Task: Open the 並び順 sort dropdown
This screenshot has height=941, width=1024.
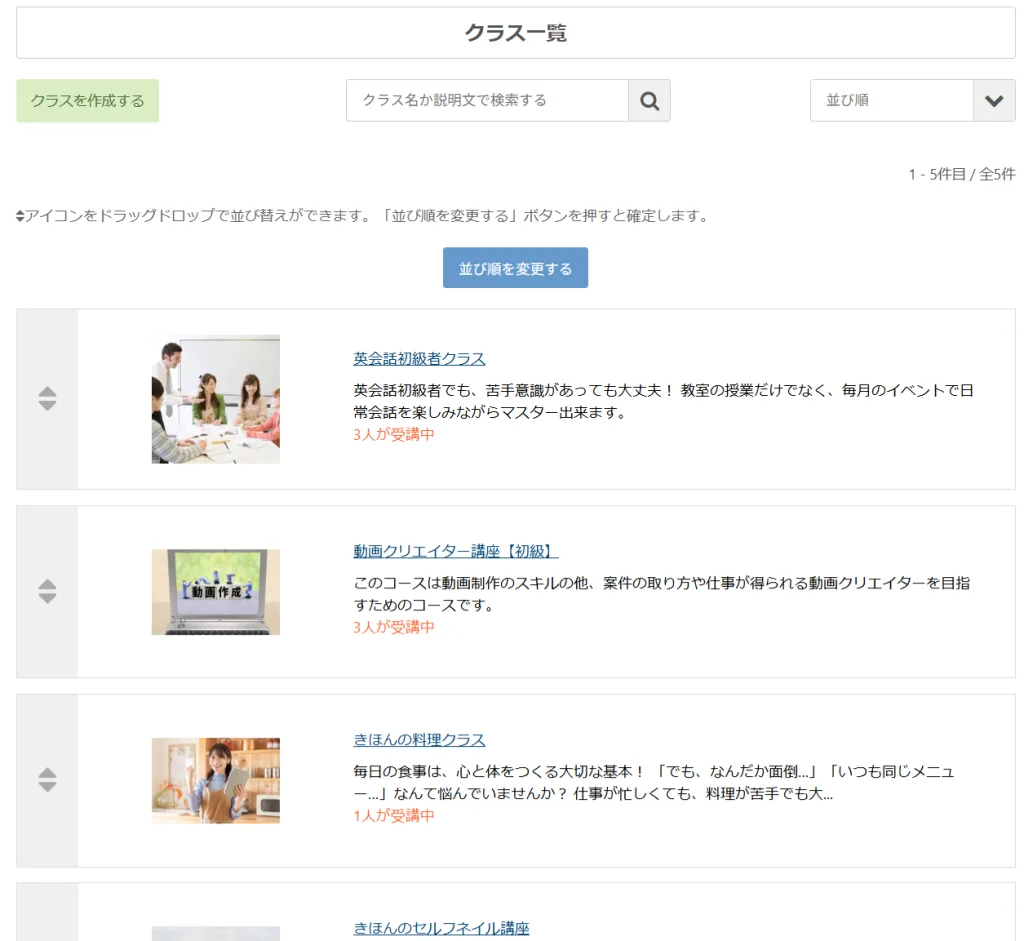Action: click(890, 100)
